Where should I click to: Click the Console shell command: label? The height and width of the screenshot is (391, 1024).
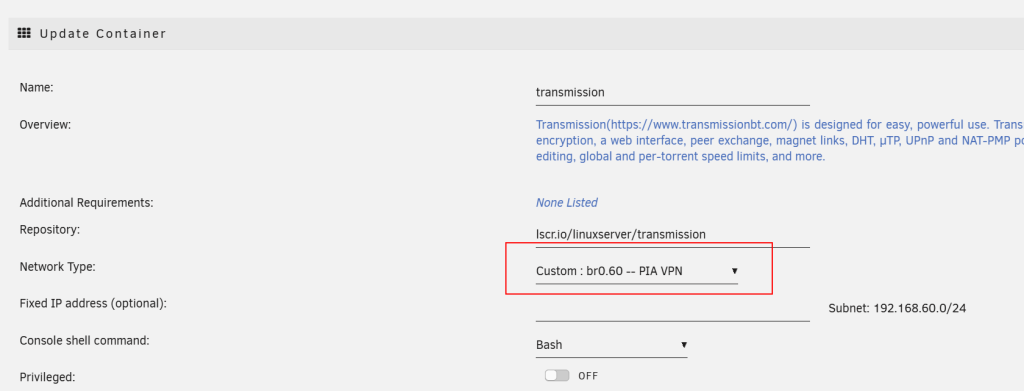(85, 340)
